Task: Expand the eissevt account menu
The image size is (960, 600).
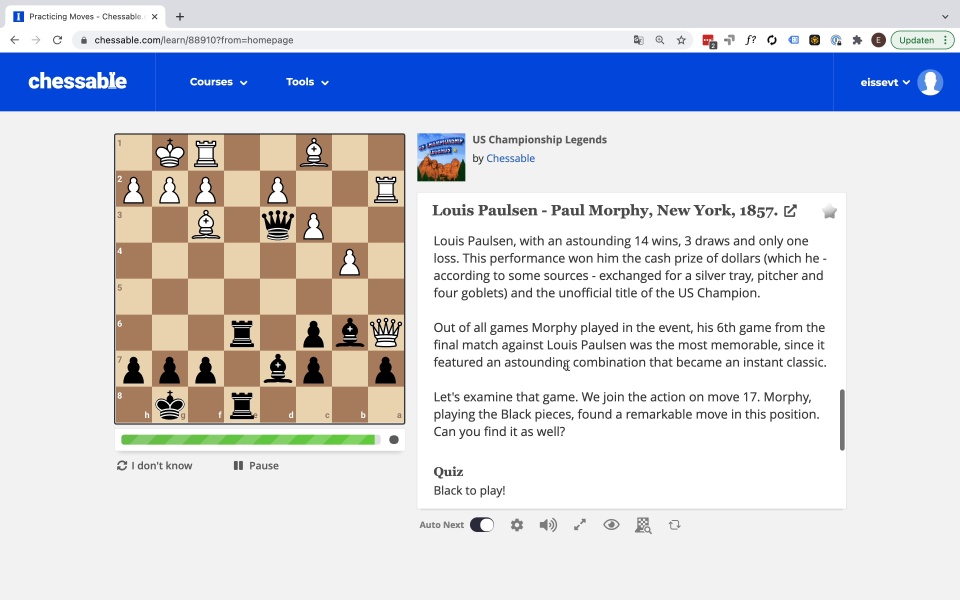Action: (x=885, y=82)
